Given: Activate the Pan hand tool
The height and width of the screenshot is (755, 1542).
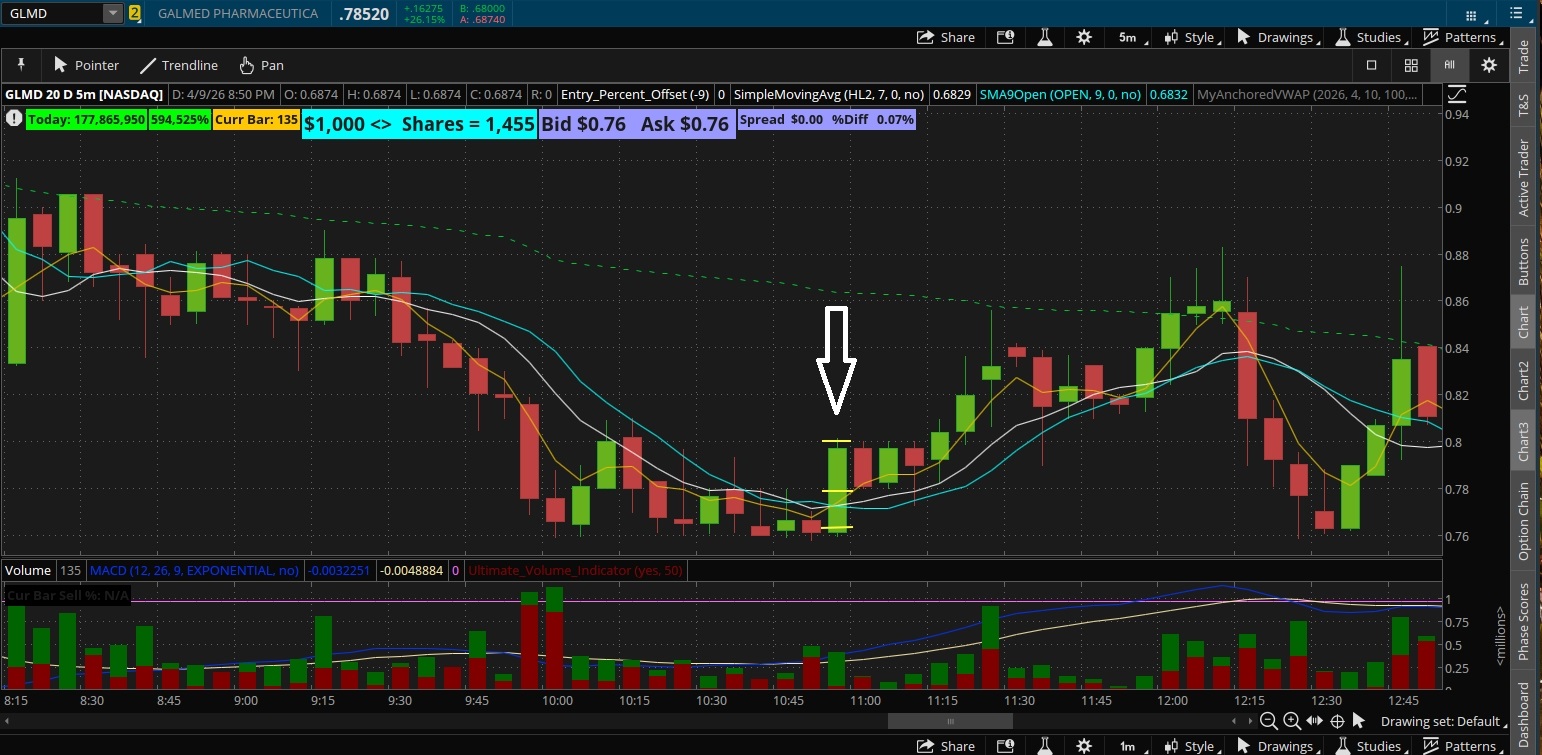Looking at the screenshot, I should (261, 65).
